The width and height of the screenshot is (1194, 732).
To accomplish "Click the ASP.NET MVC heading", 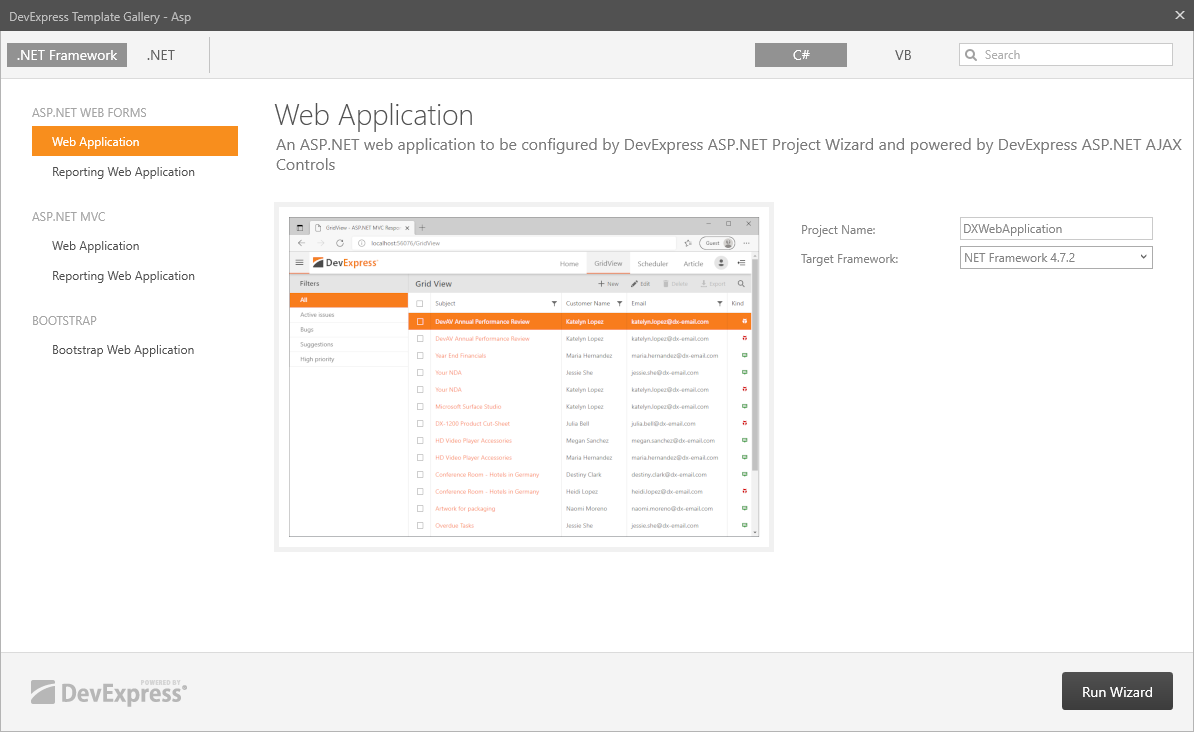I will click(69, 217).
